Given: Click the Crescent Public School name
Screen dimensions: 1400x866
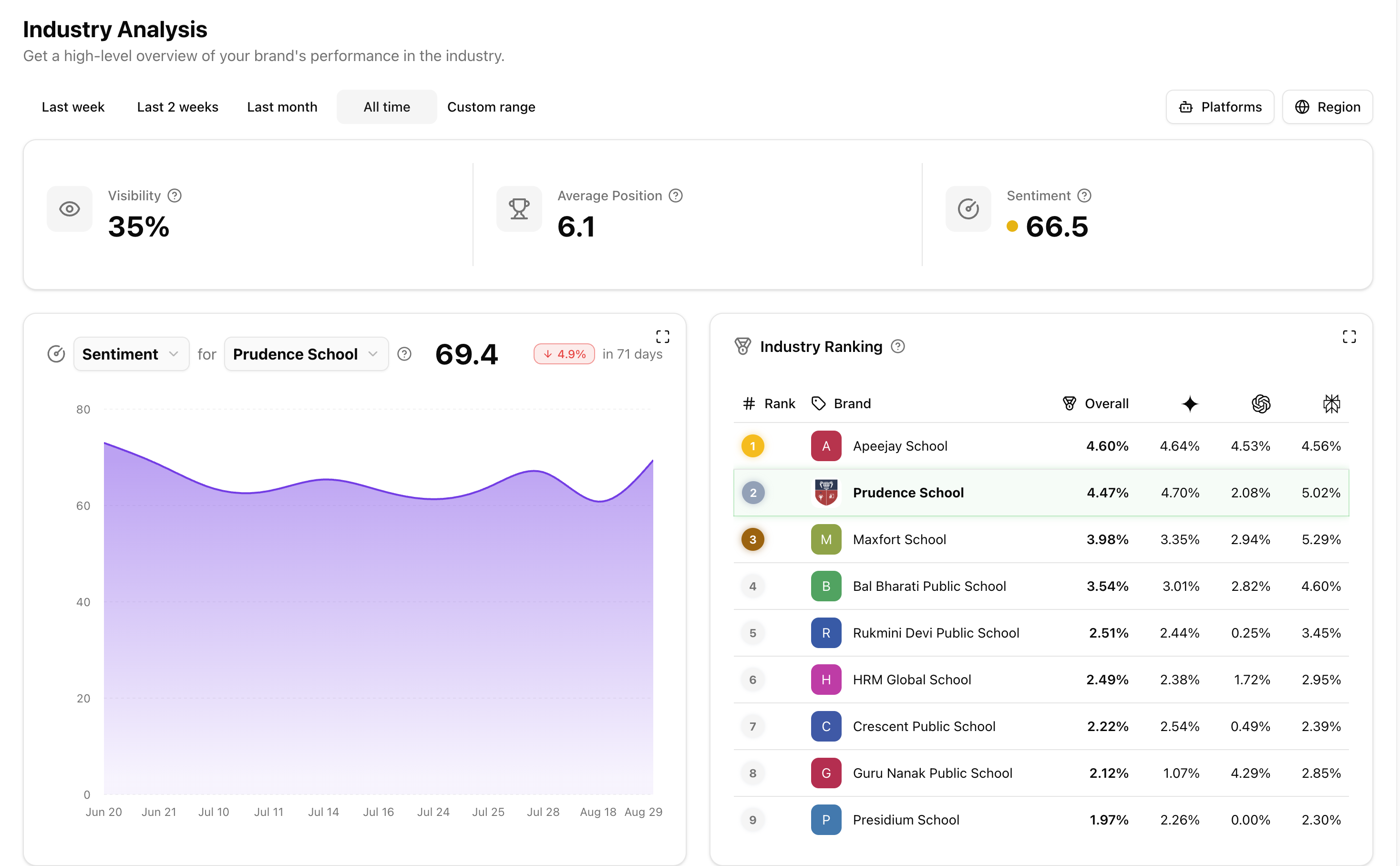Looking at the screenshot, I should point(924,726).
